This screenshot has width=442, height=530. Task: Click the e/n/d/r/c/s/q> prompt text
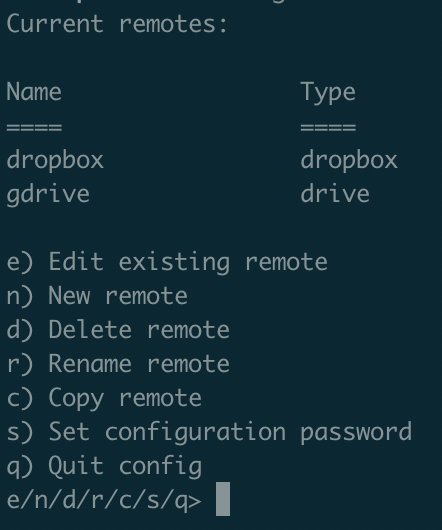[x=104, y=500]
